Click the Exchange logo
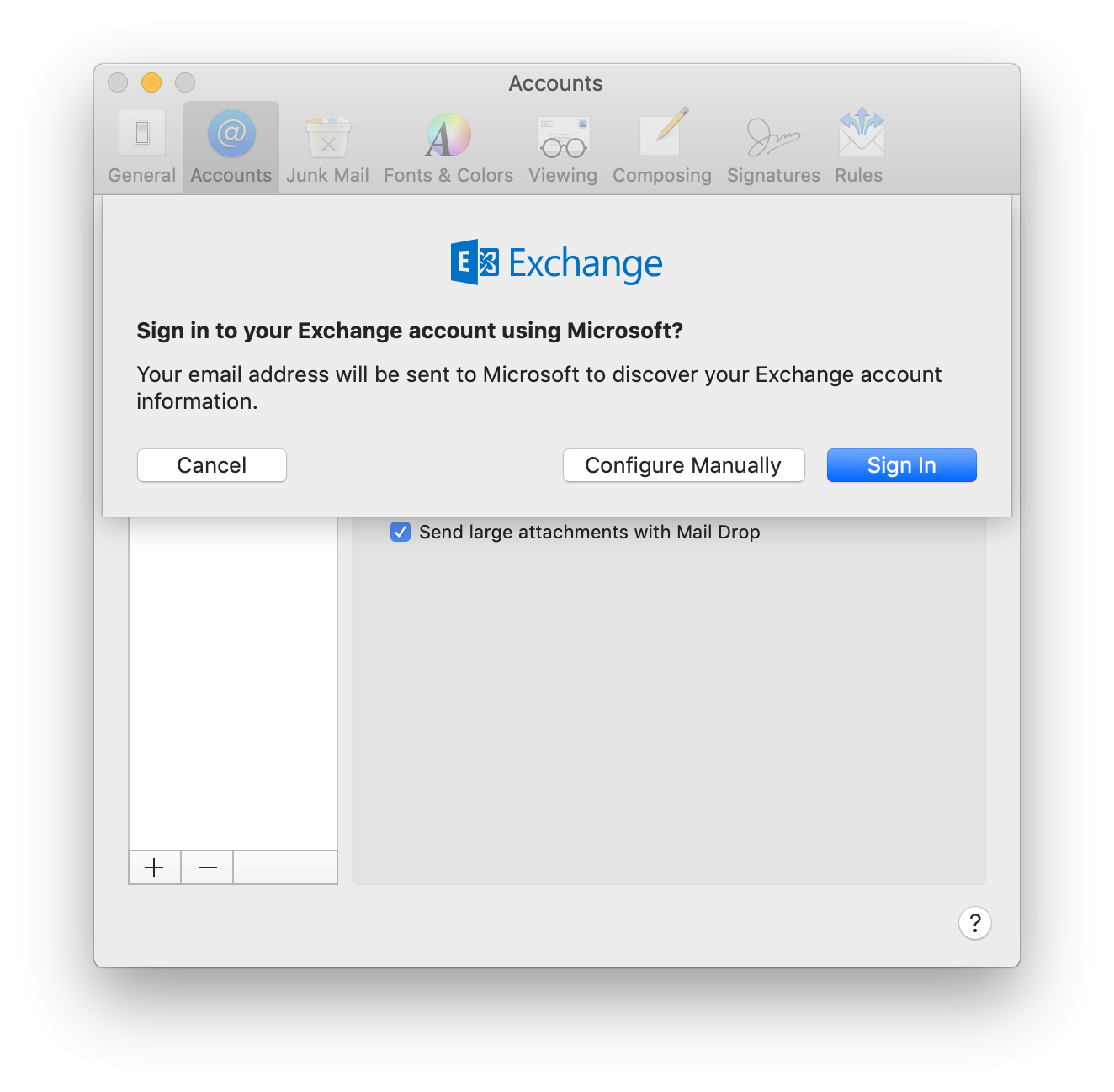The image size is (1114, 1092). pyautogui.click(x=556, y=262)
